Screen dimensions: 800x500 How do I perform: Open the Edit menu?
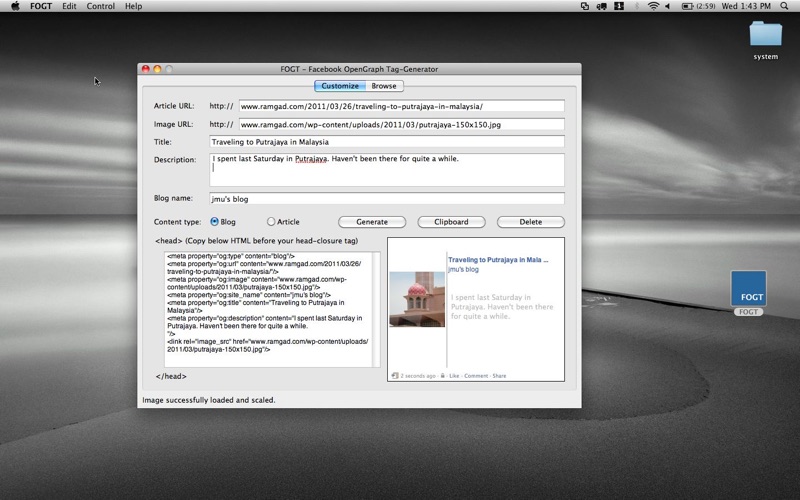tap(69, 6)
